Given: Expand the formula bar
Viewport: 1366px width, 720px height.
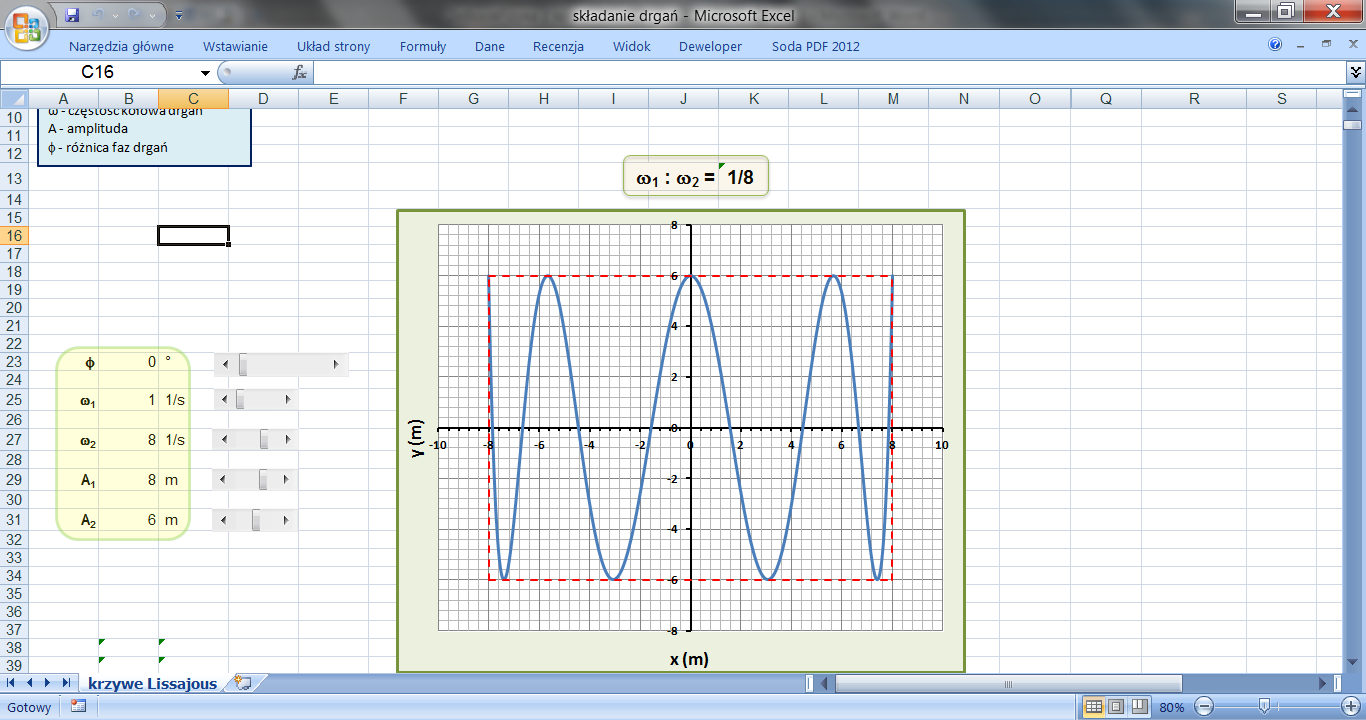Looking at the screenshot, I should point(1356,72).
